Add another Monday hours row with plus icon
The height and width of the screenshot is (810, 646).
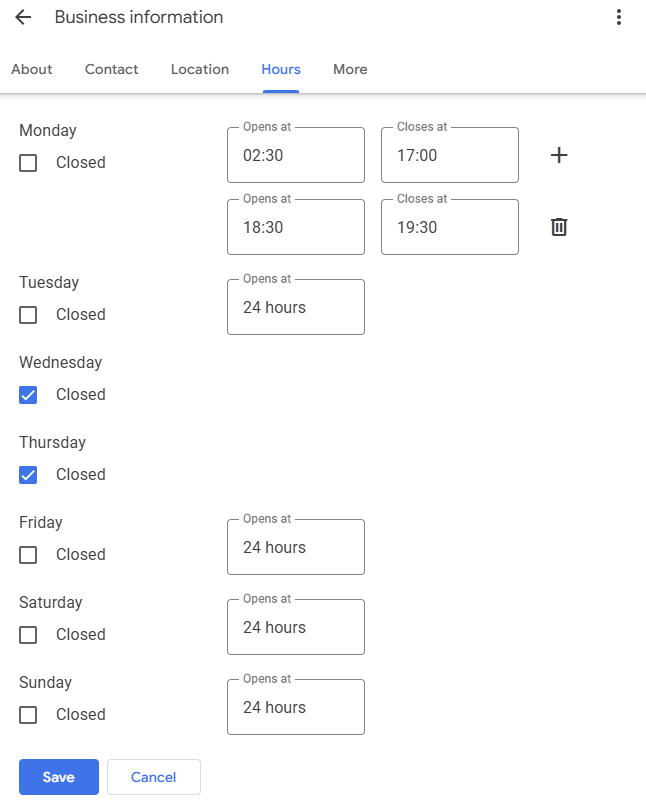(x=559, y=155)
